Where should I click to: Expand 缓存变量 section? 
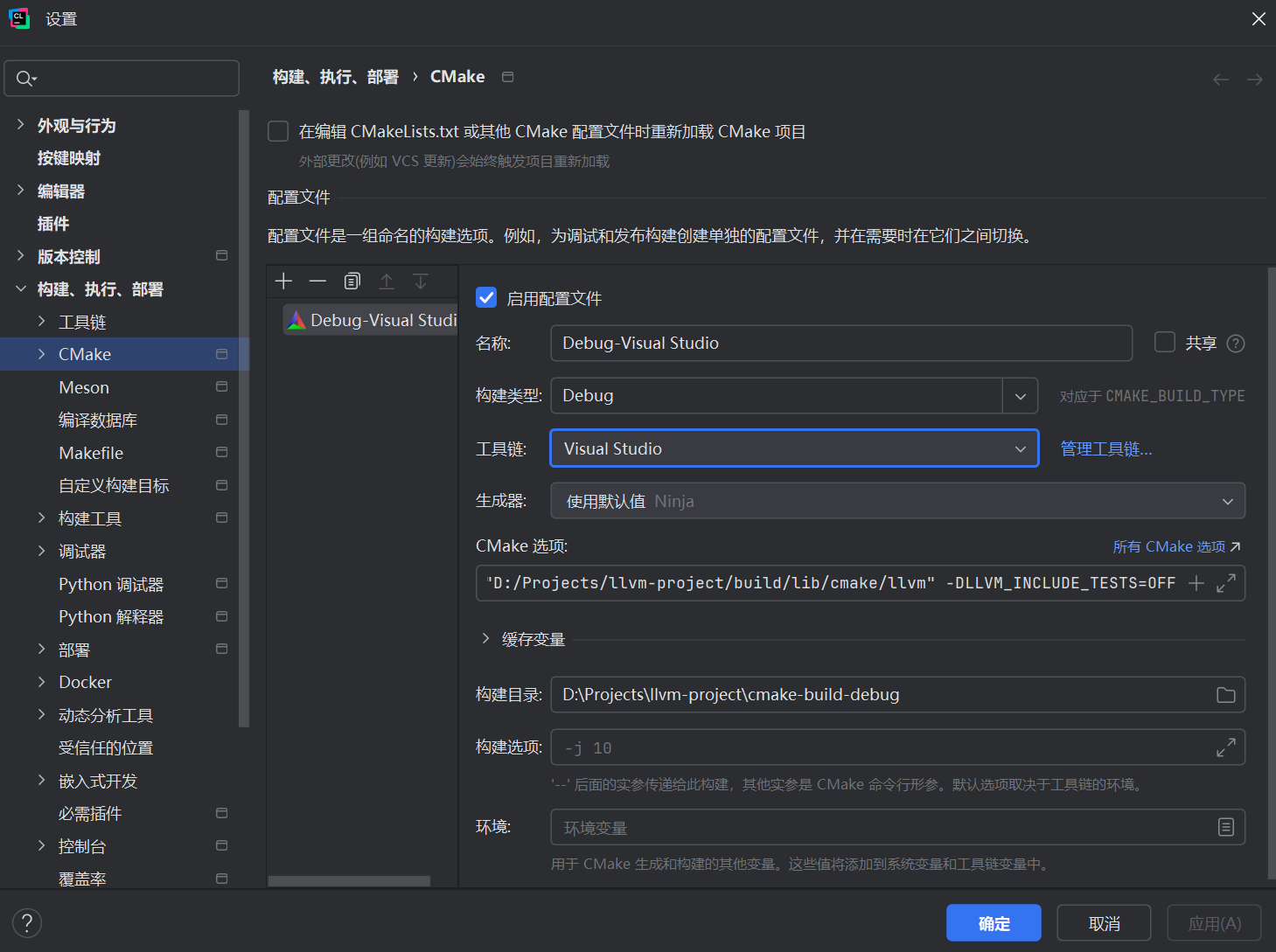click(485, 639)
